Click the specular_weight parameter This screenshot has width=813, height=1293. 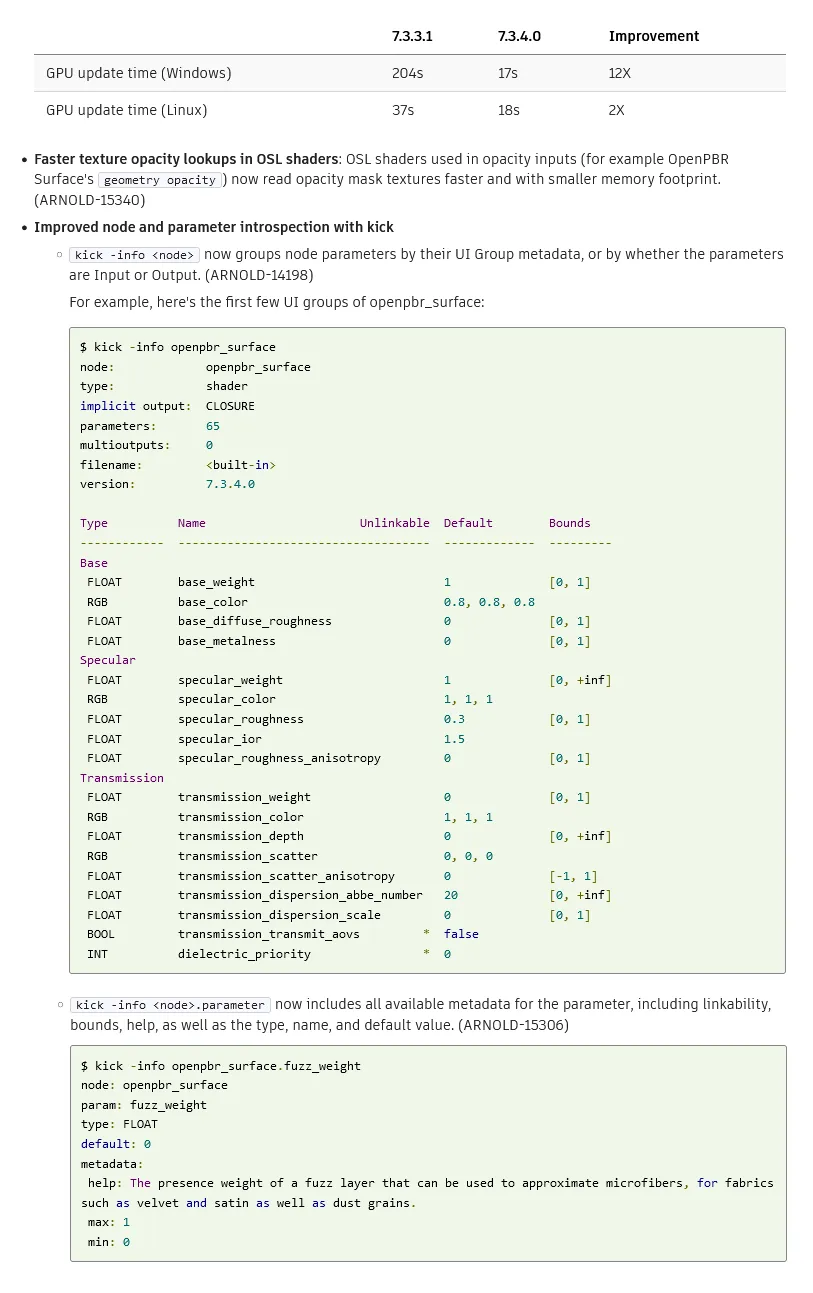[230, 680]
